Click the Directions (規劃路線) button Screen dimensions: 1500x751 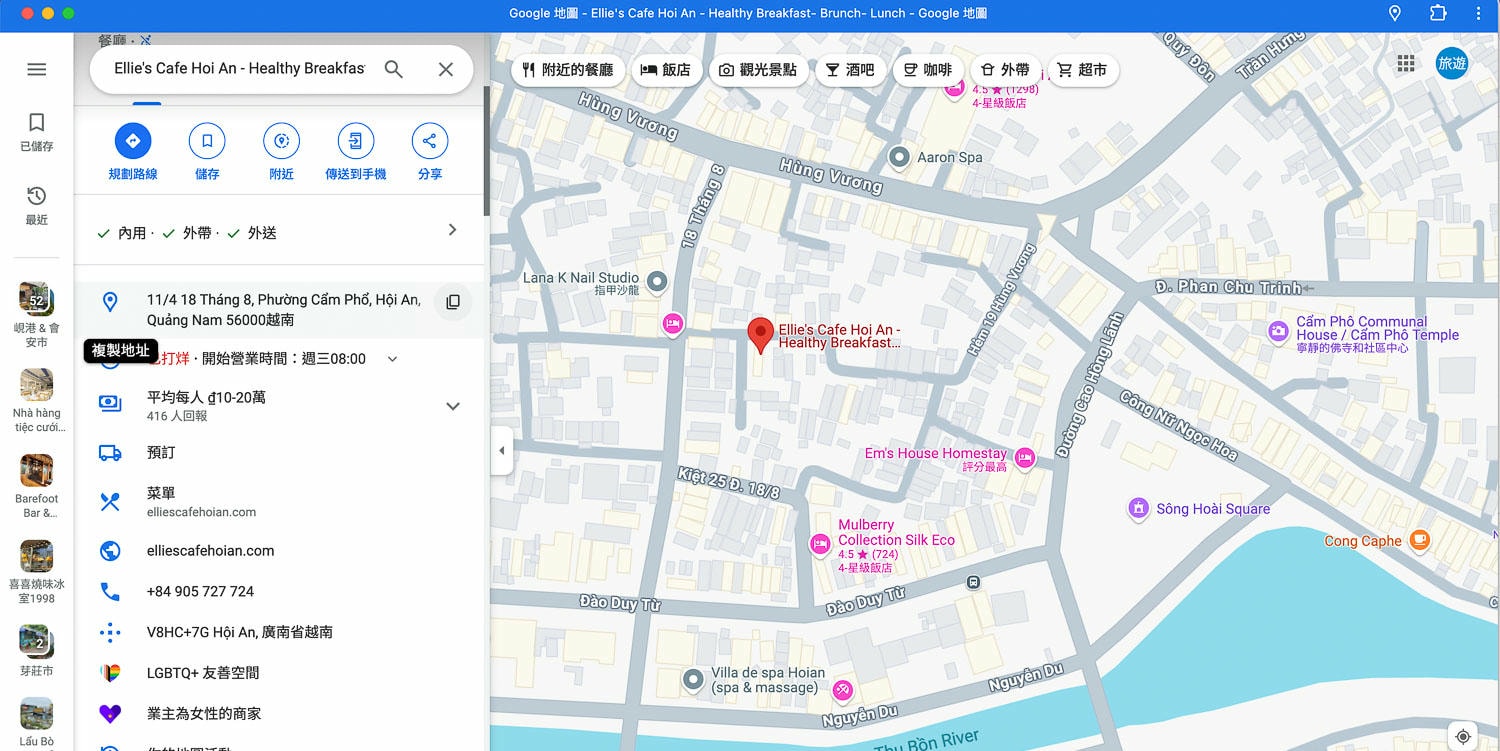[132, 141]
